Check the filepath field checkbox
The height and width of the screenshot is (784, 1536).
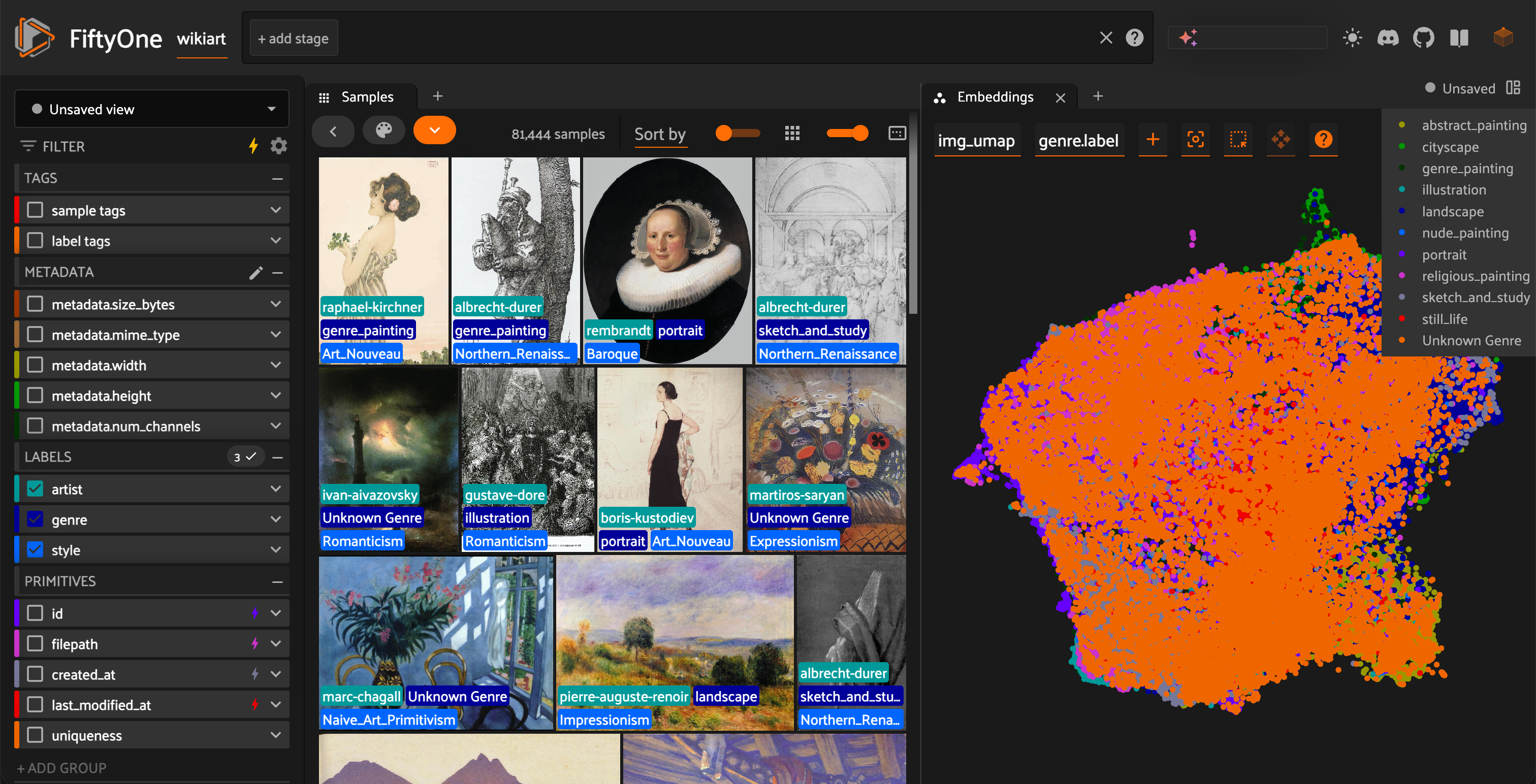point(35,643)
